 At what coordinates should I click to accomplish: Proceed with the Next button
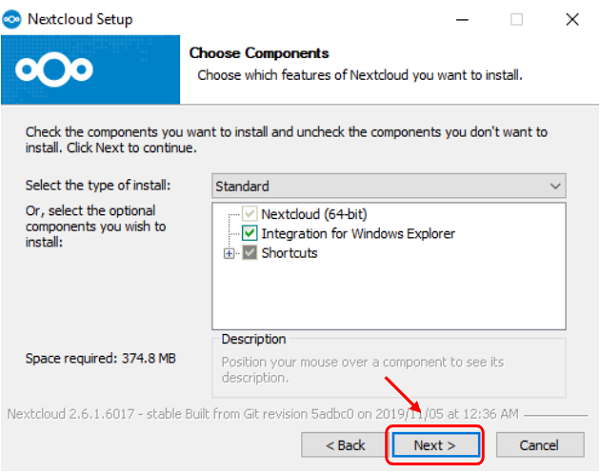(435, 443)
